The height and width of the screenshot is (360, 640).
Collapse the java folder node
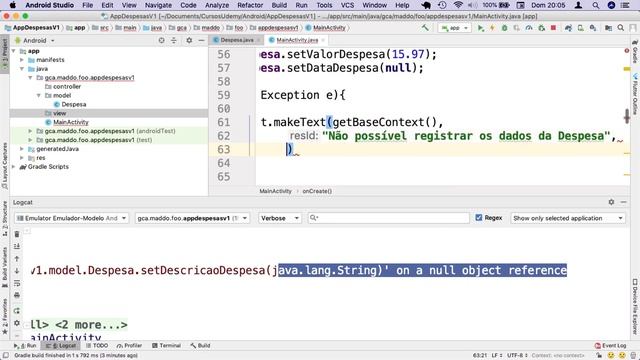pyautogui.click(x=22, y=69)
